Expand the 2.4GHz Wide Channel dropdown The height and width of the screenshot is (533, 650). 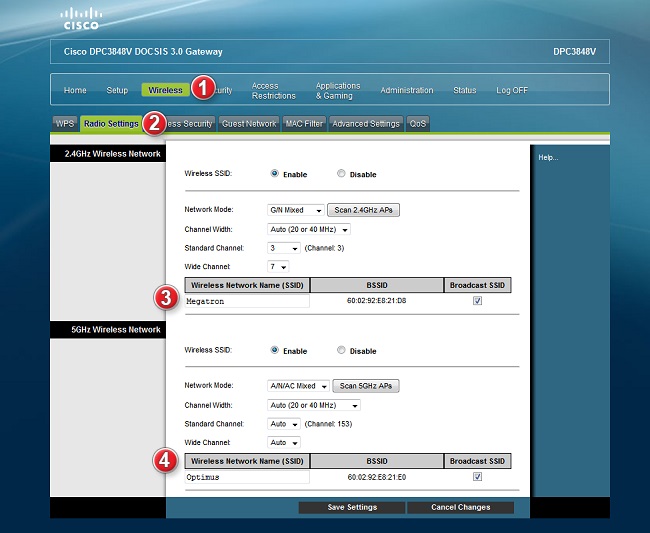277,267
